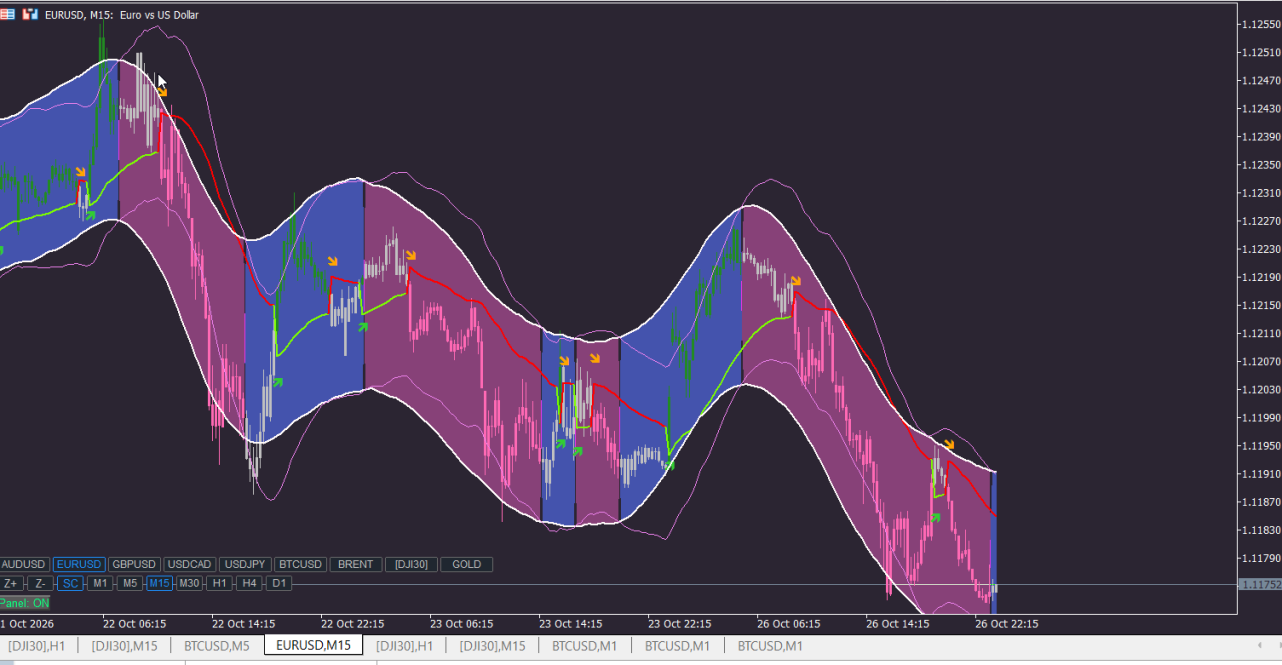The width and height of the screenshot is (1282, 665).
Task: Click the Z- zoom out button
Action: pyautogui.click(x=40, y=583)
